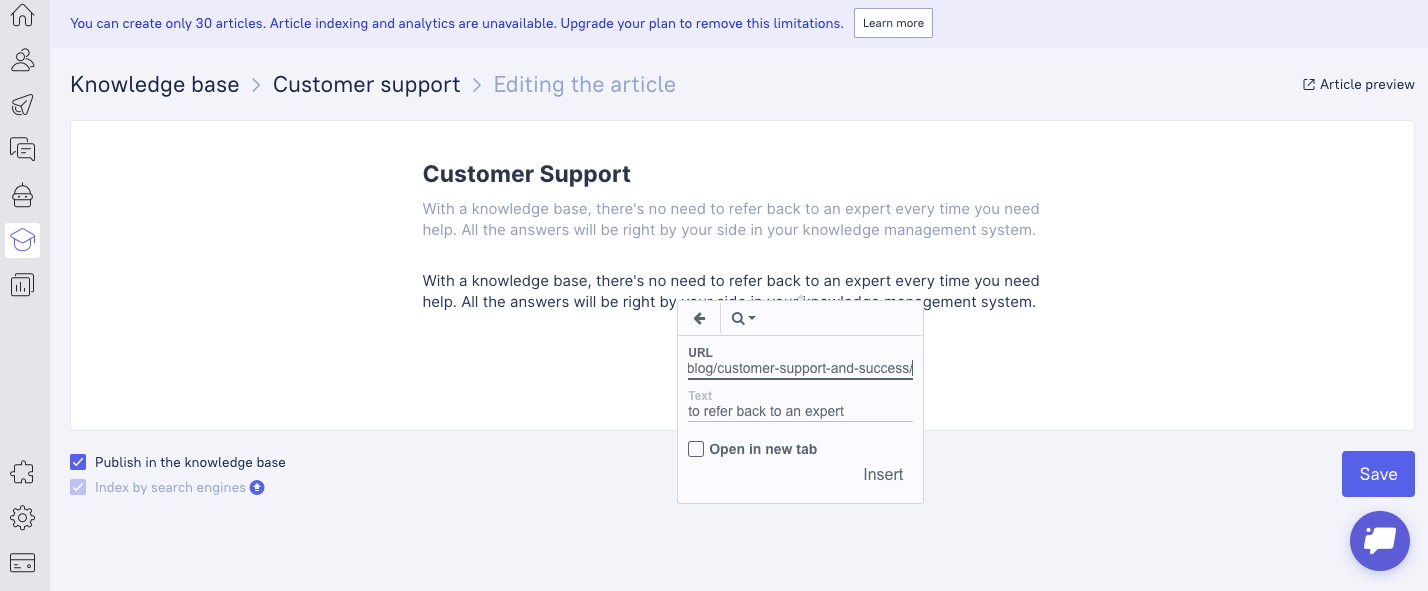
Task: Open the home dashboard icon in sidebar
Action: coord(22,15)
